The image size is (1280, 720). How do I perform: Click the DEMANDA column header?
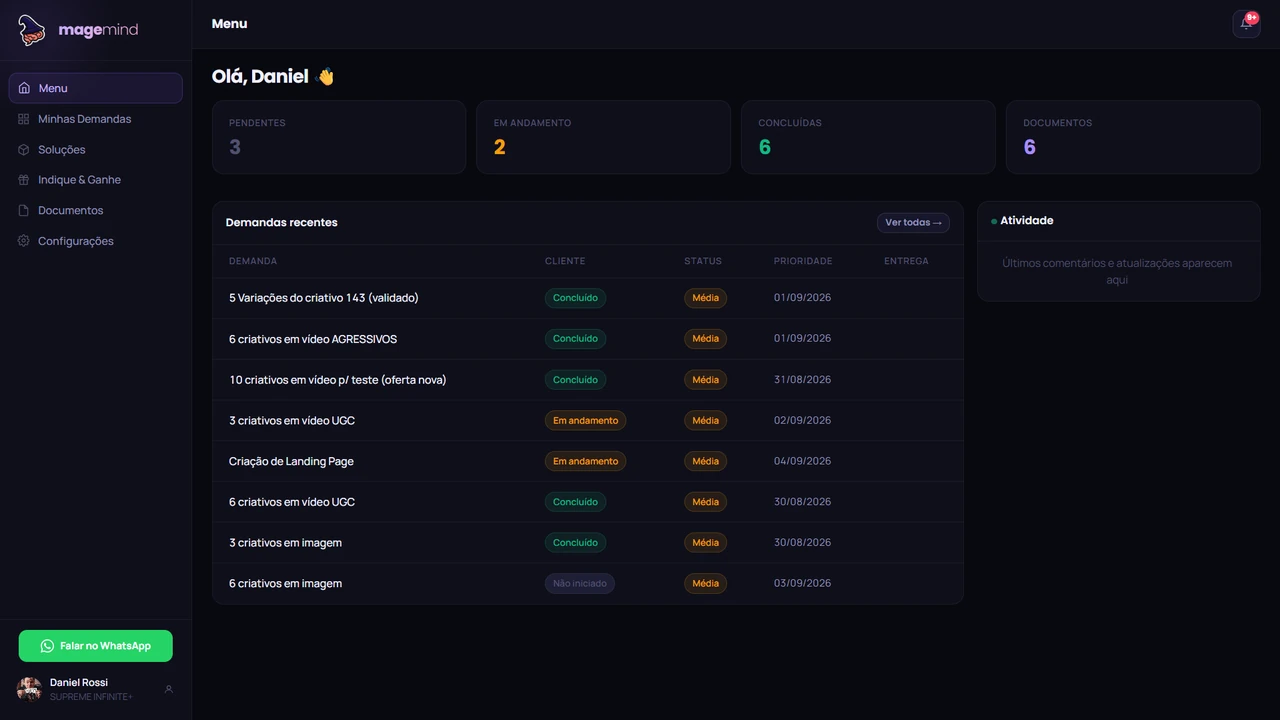[253, 261]
